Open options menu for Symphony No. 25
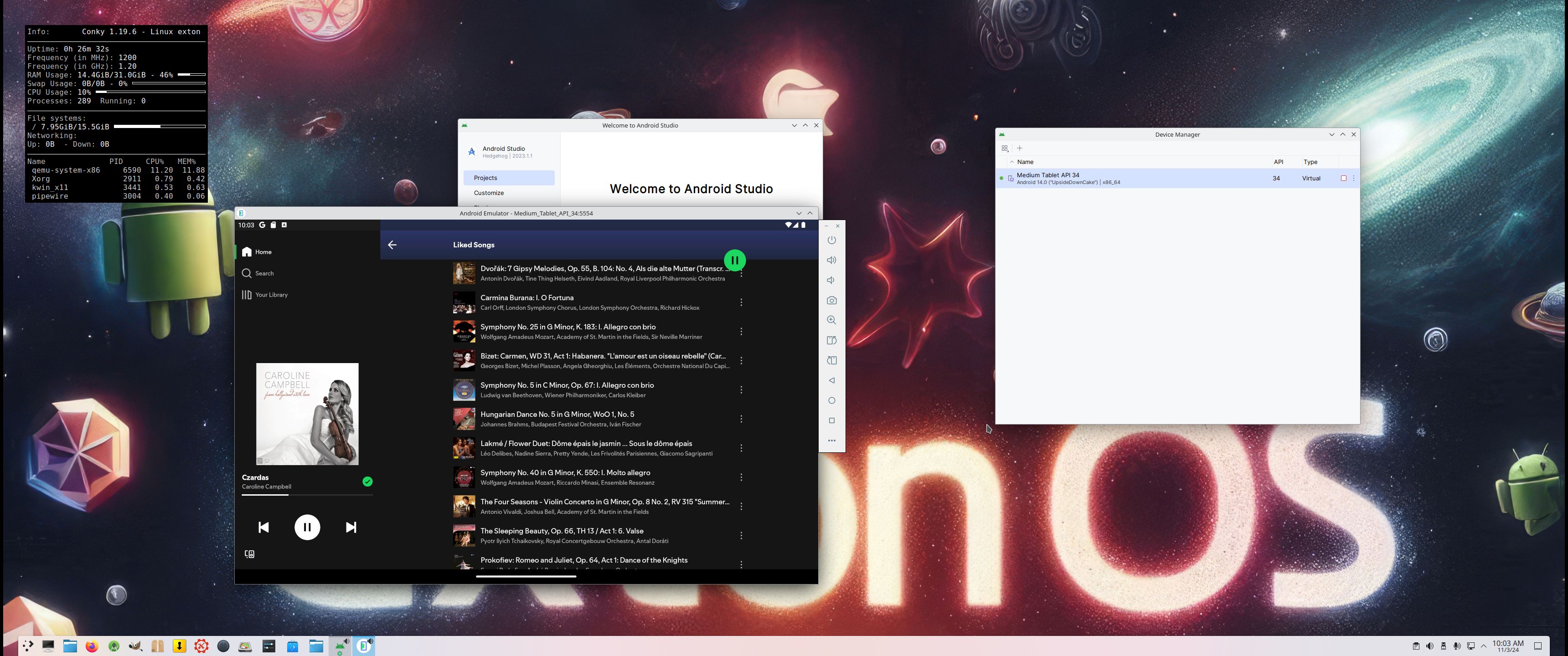This screenshot has width=1568, height=656. (x=742, y=332)
